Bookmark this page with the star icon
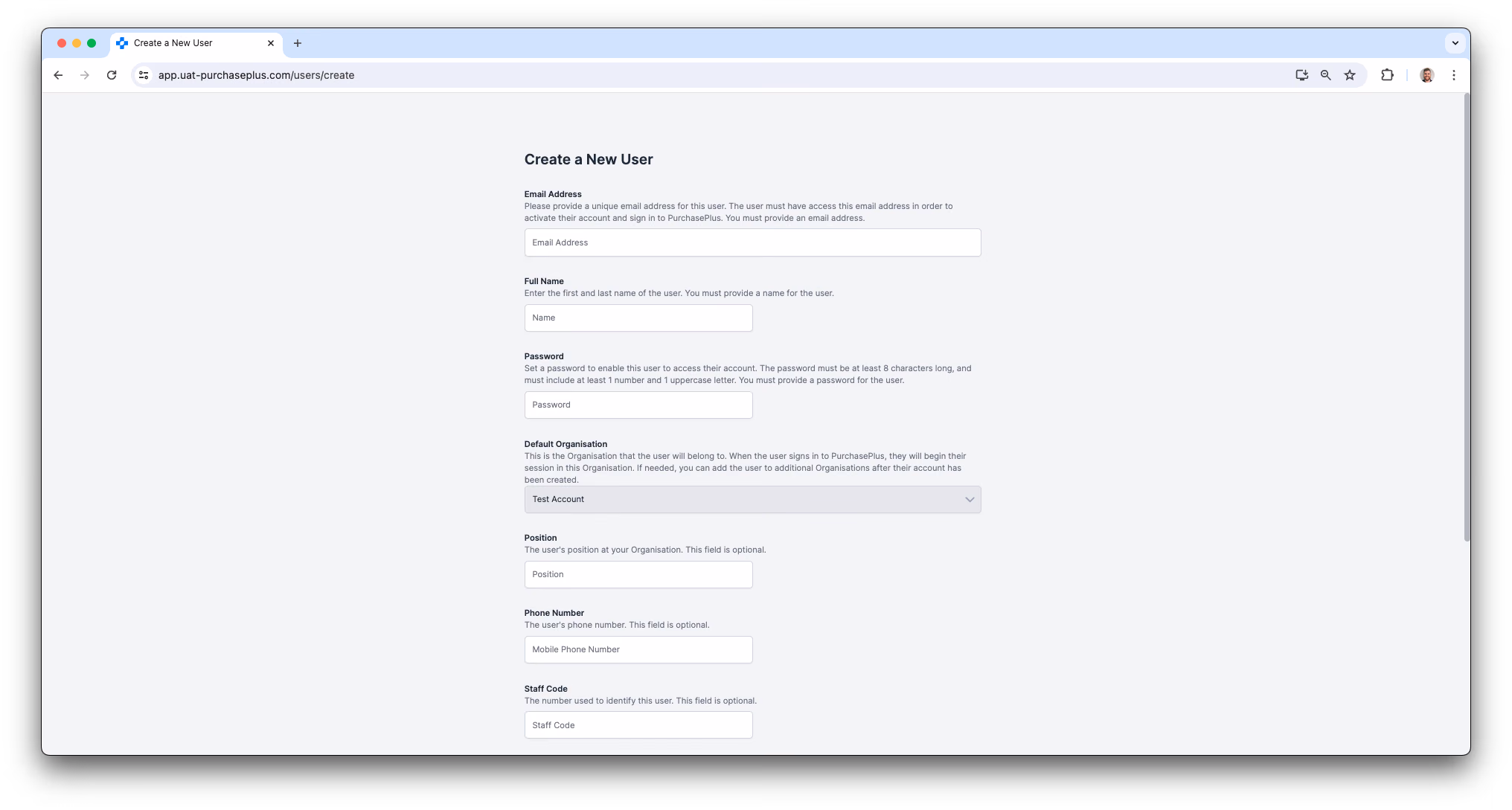Viewport: 1512px width, 810px height. (x=1350, y=75)
